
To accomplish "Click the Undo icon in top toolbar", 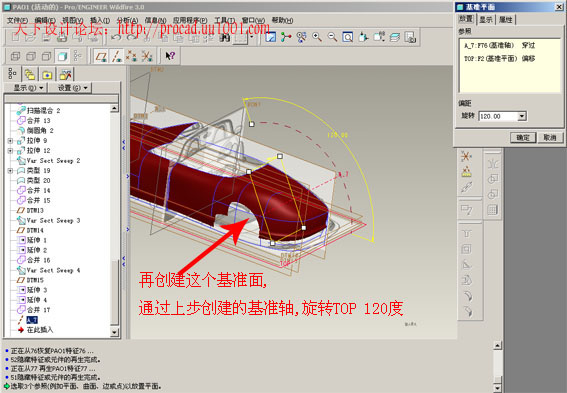I will 116,37.
